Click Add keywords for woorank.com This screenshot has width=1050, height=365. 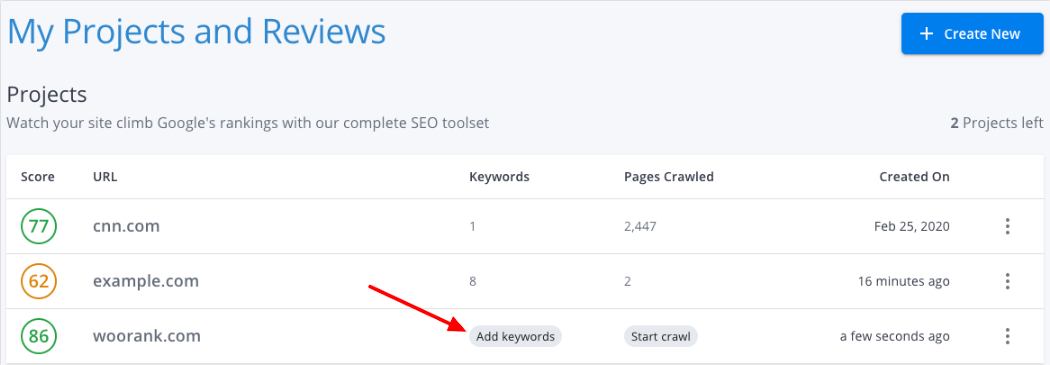click(515, 336)
